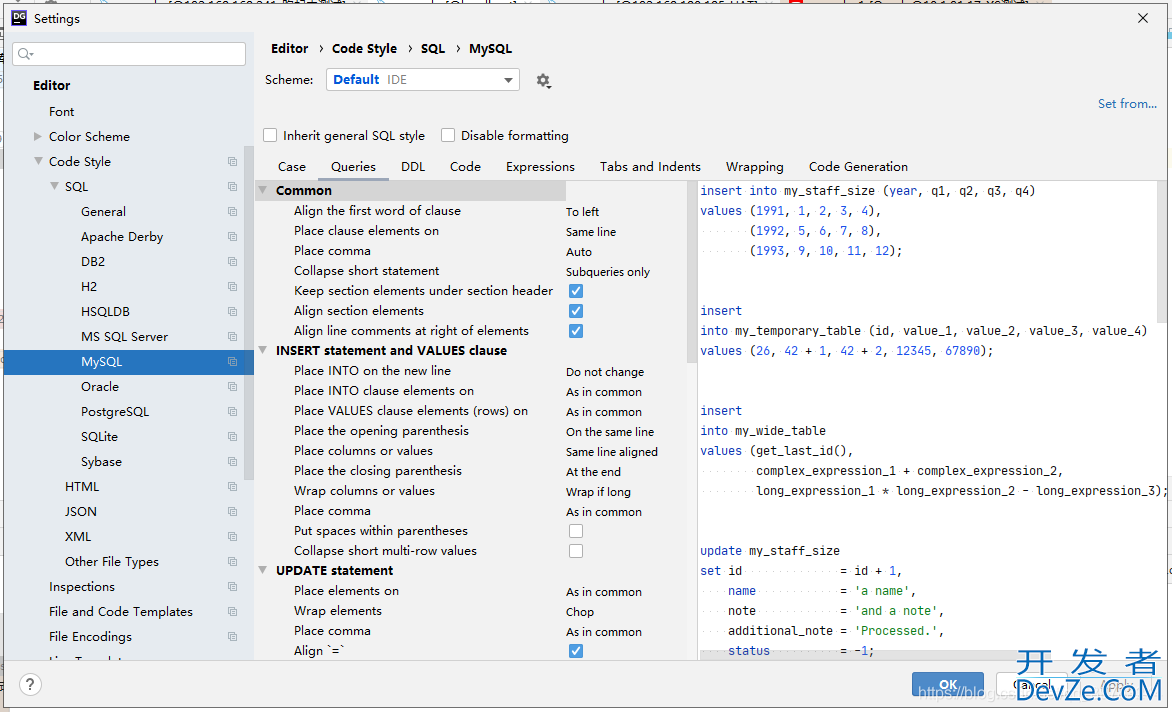Click the copy icon in the Oracle row
Image resolution: width=1172 pixels, height=712 pixels.
click(232, 387)
